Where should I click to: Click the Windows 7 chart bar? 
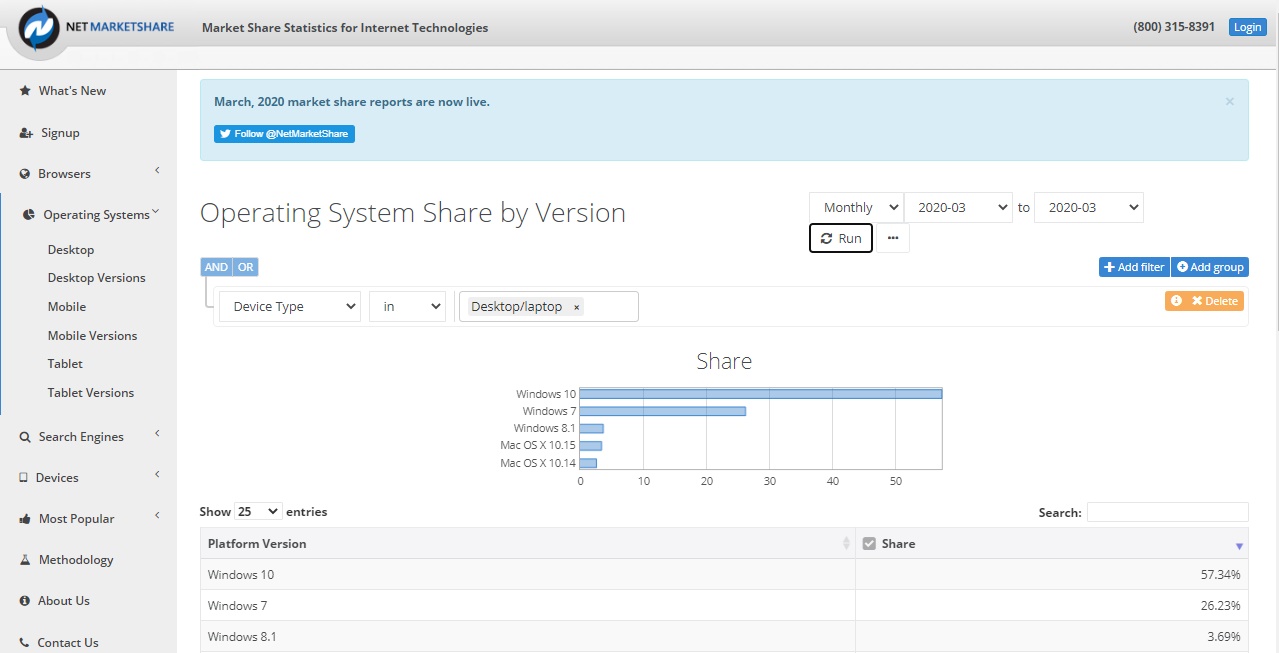(663, 411)
